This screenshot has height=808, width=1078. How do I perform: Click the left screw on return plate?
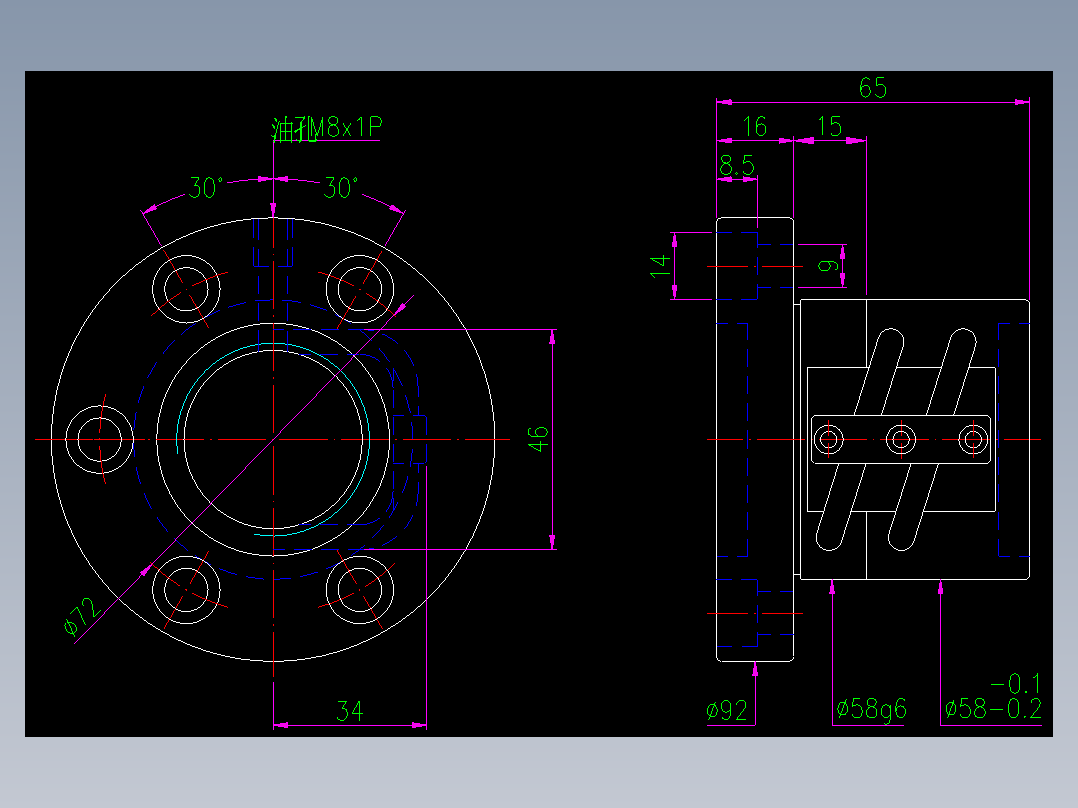[828, 439]
